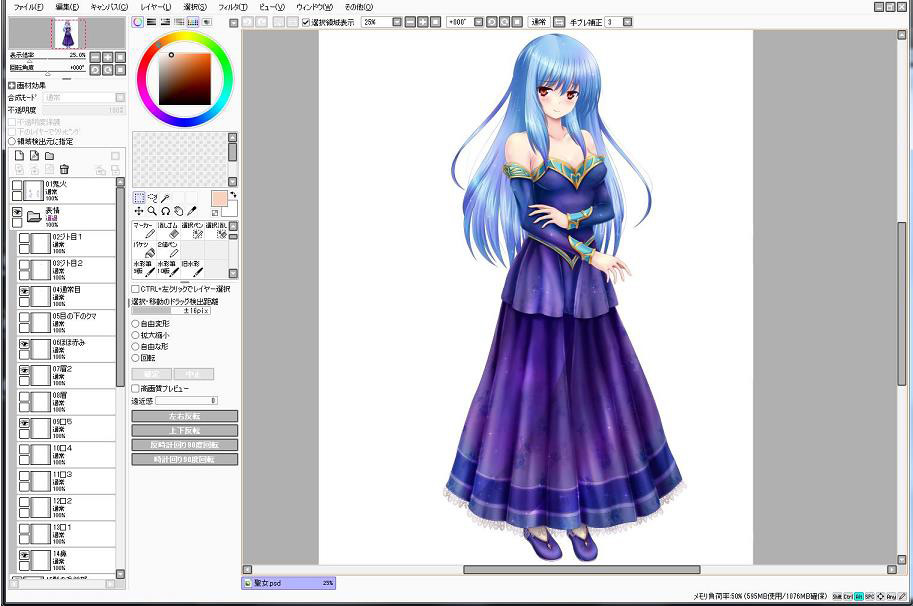Select the Hand pan tool

click(178, 212)
